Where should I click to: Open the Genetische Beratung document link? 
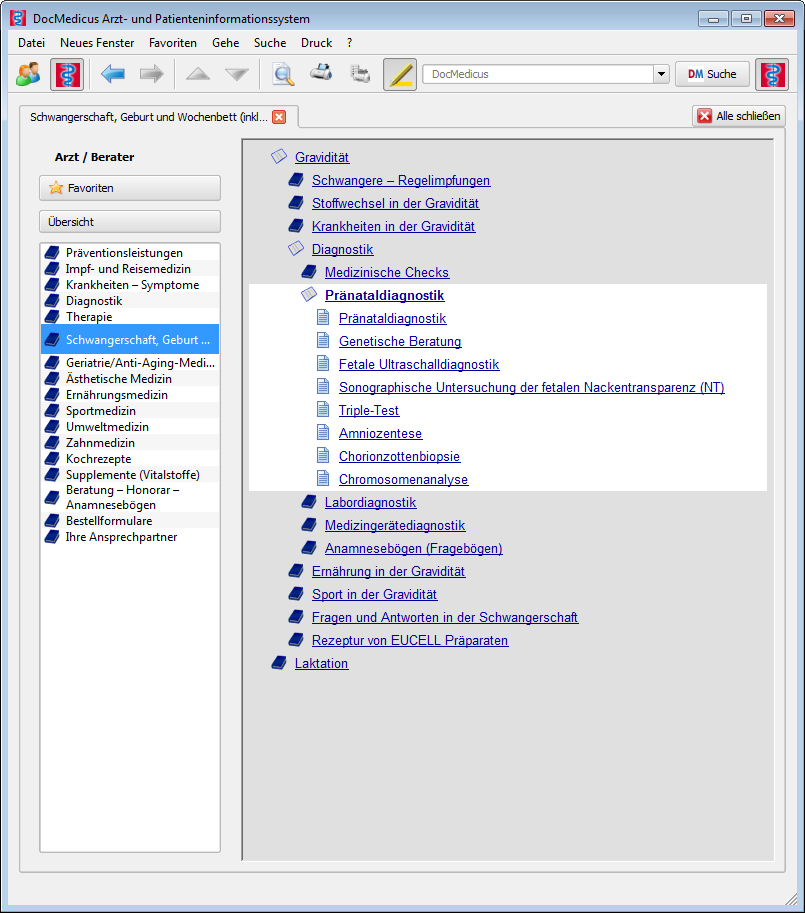(x=400, y=341)
